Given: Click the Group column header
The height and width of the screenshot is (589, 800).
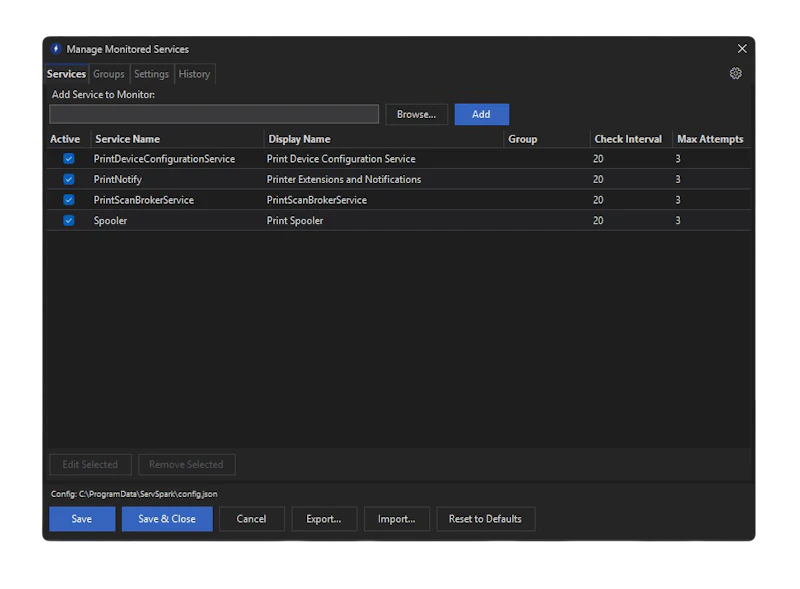Looking at the screenshot, I should (x=546, y=139).
